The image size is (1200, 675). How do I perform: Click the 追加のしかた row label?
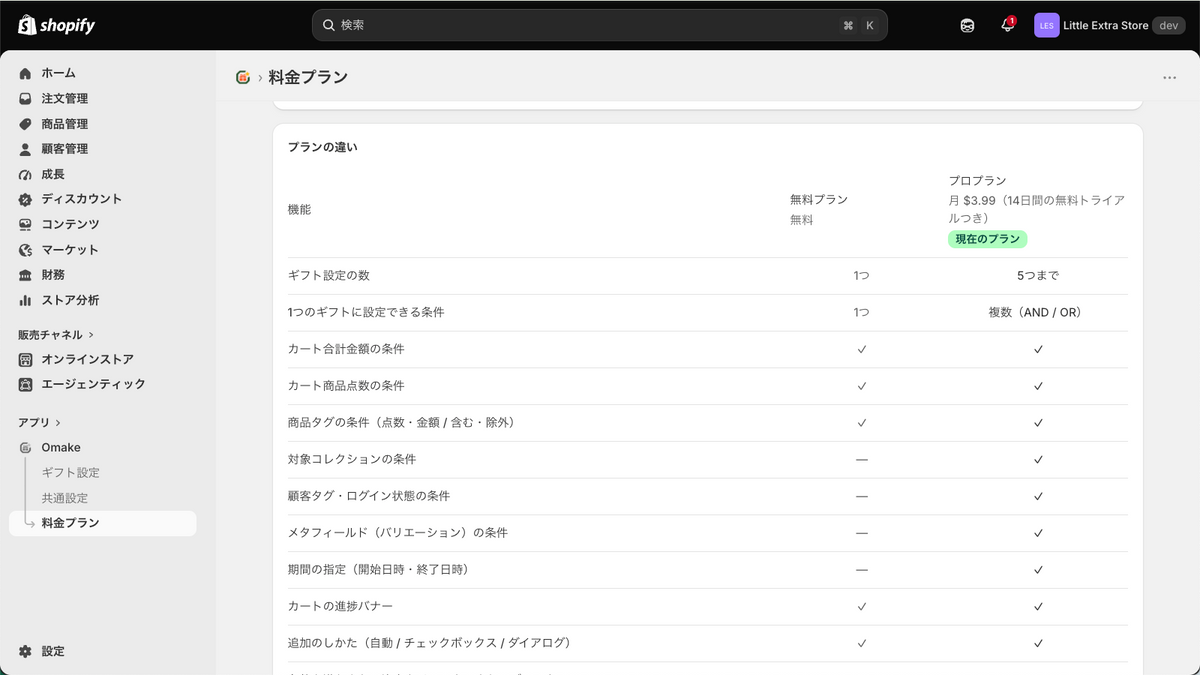[429, 643]
